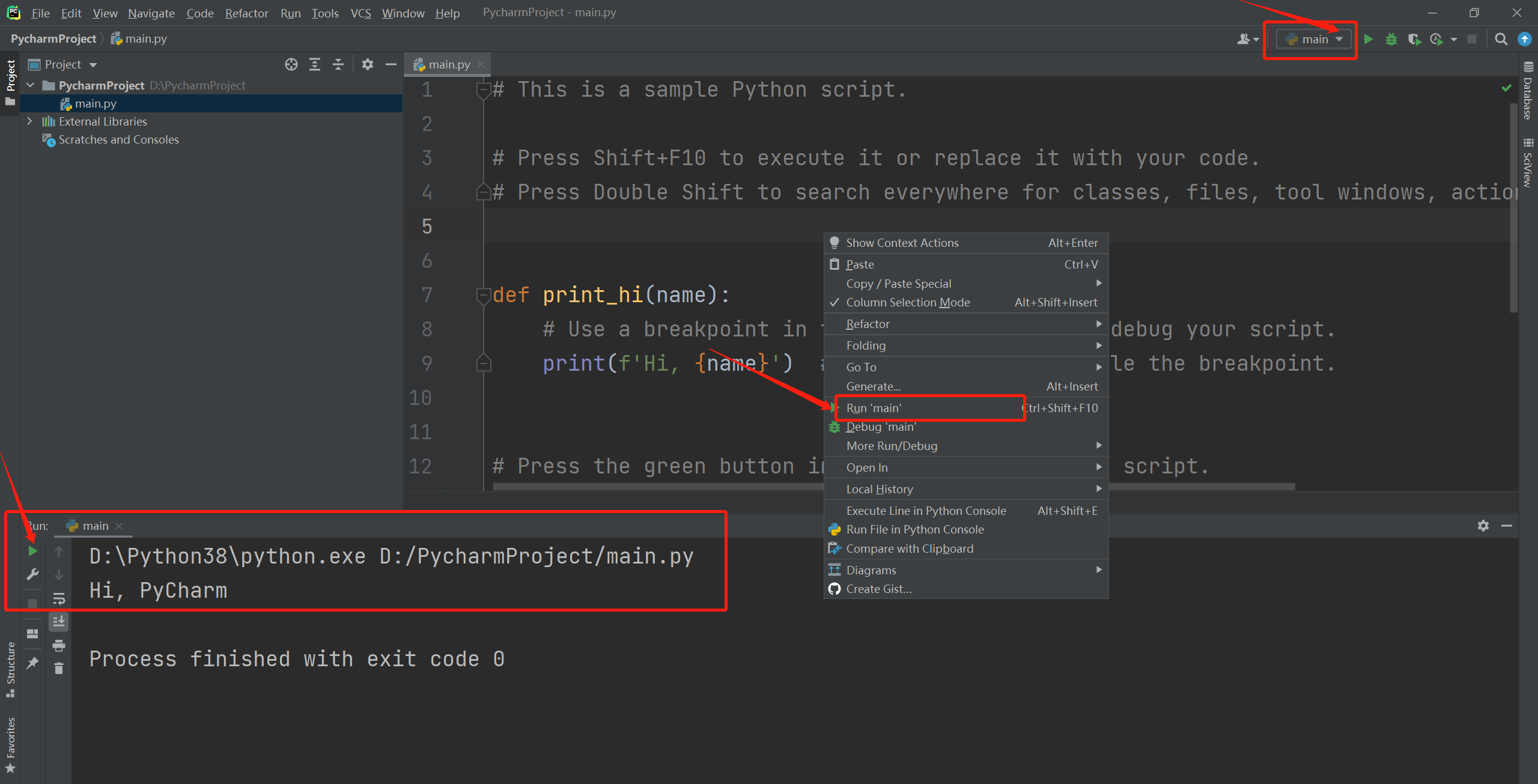Clear all console output trash icon
Viewport: 1538px width, 784px height.
click(x=59, y=669)
